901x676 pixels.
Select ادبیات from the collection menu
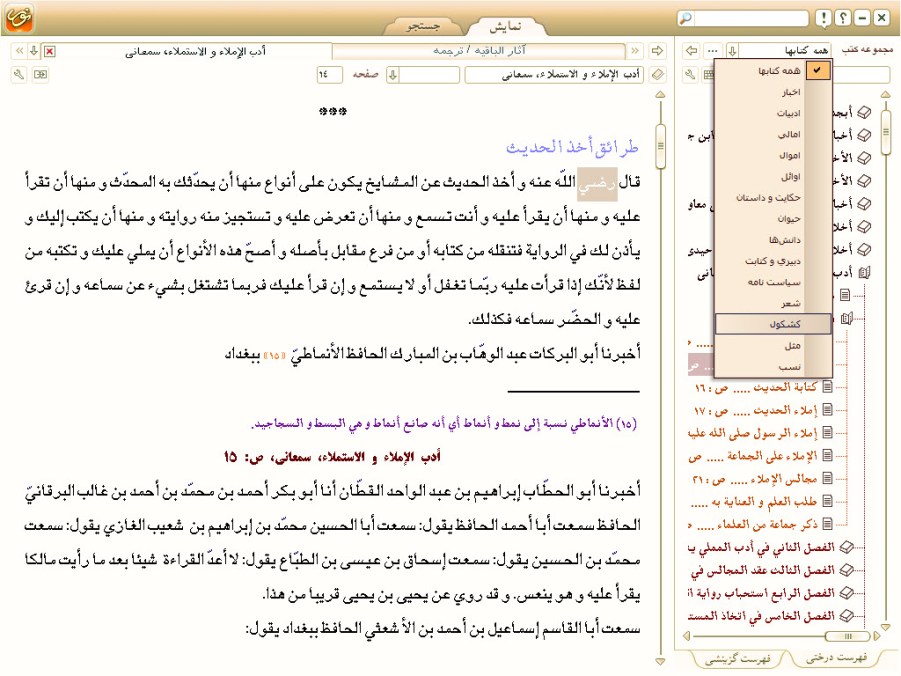pyautogui.click(x=773, y=113)
